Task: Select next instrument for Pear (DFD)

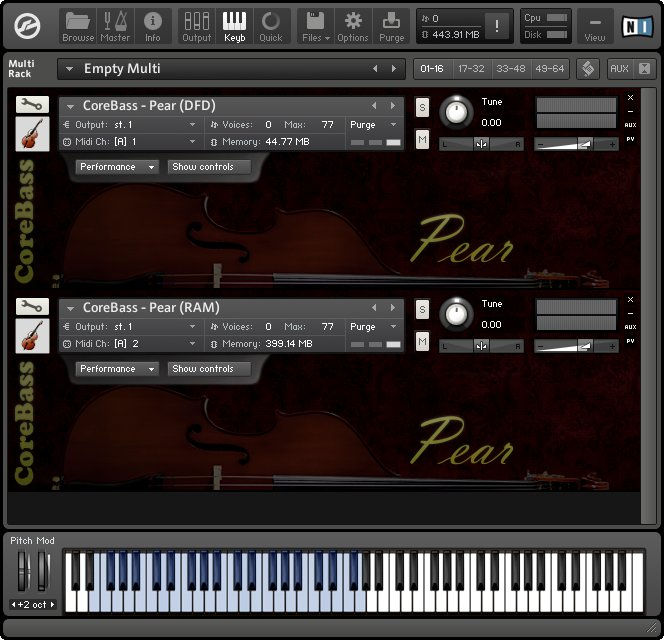Action: click(393, 105)
